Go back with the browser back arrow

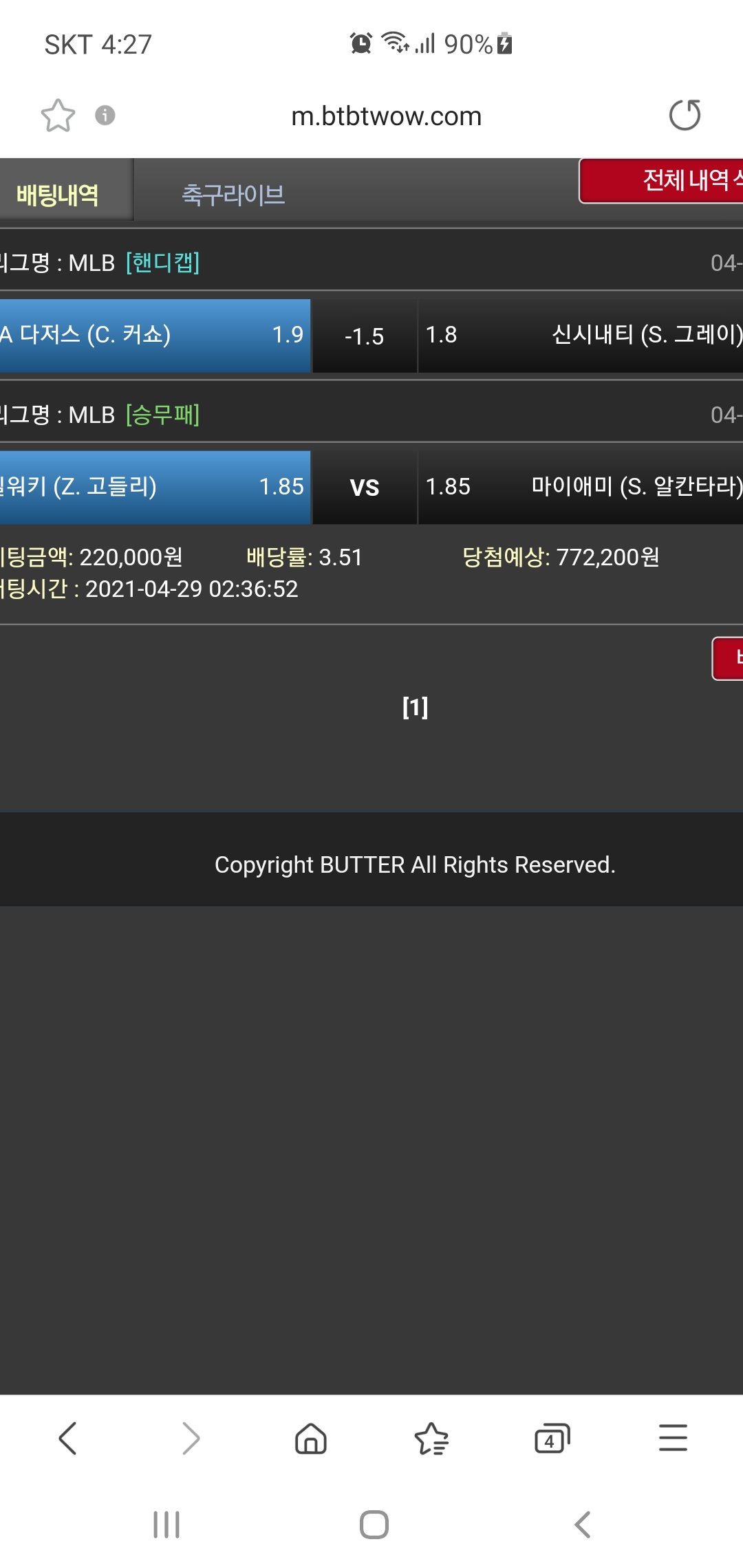tap(67, 1438)
